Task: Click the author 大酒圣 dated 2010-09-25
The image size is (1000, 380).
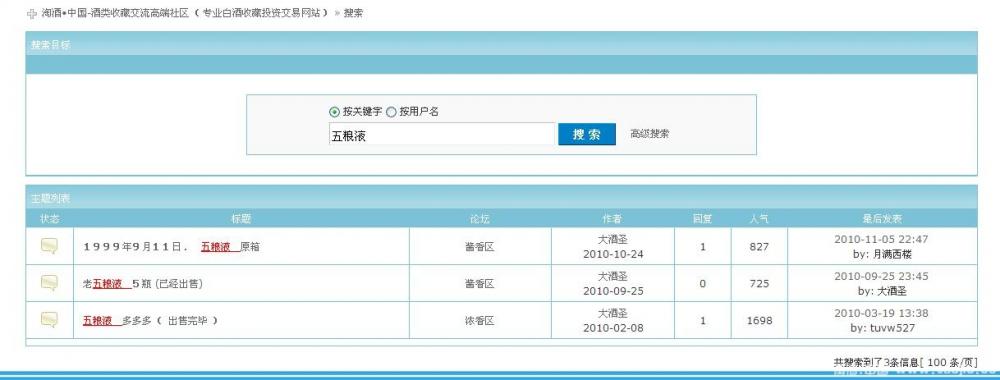Action: point(613,277)
